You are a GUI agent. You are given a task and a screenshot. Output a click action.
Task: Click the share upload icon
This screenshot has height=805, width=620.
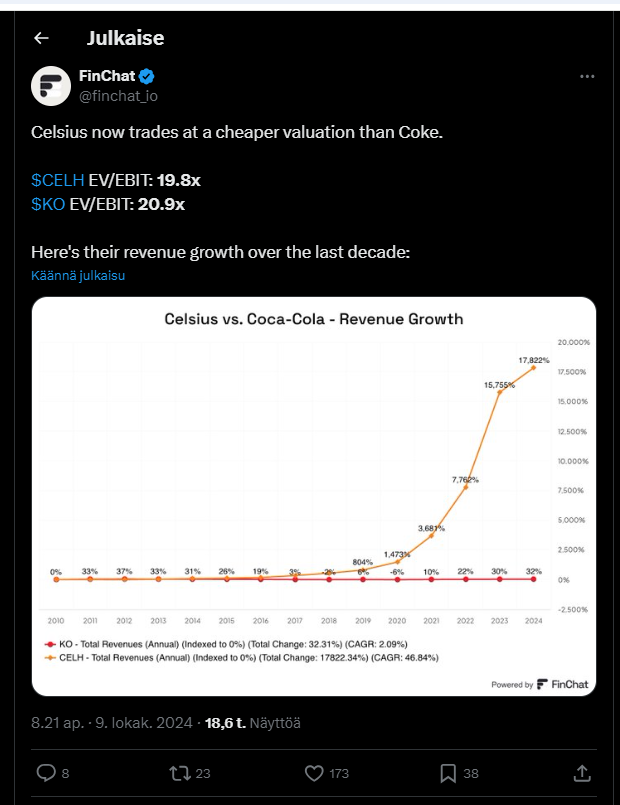click(x=581, y=773)
